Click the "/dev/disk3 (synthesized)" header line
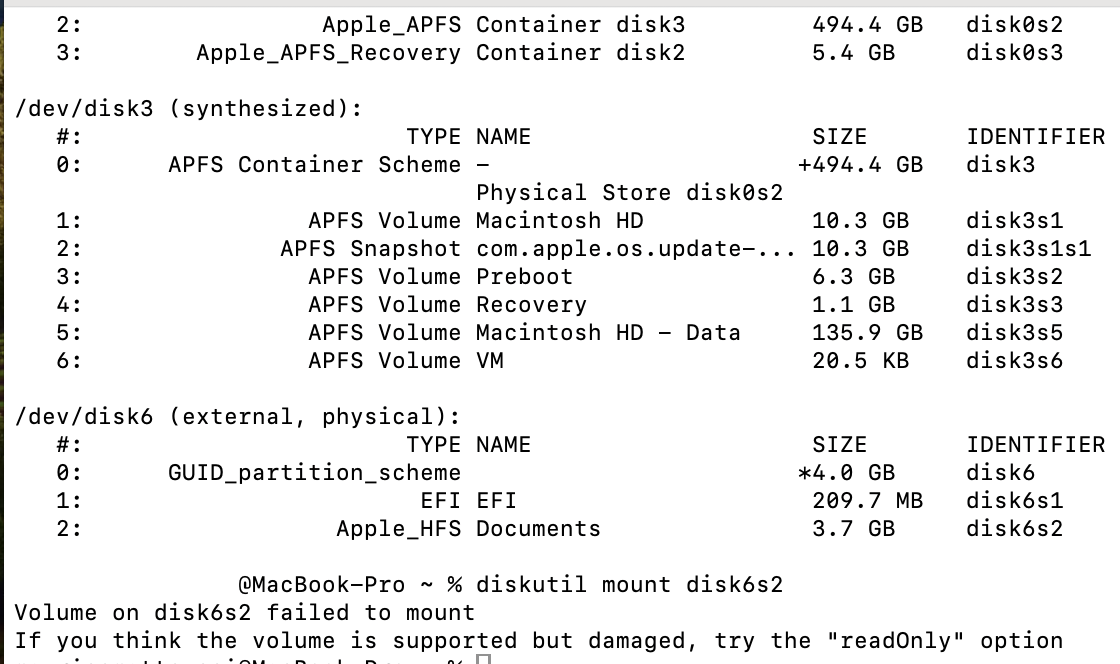 [189, 109]
